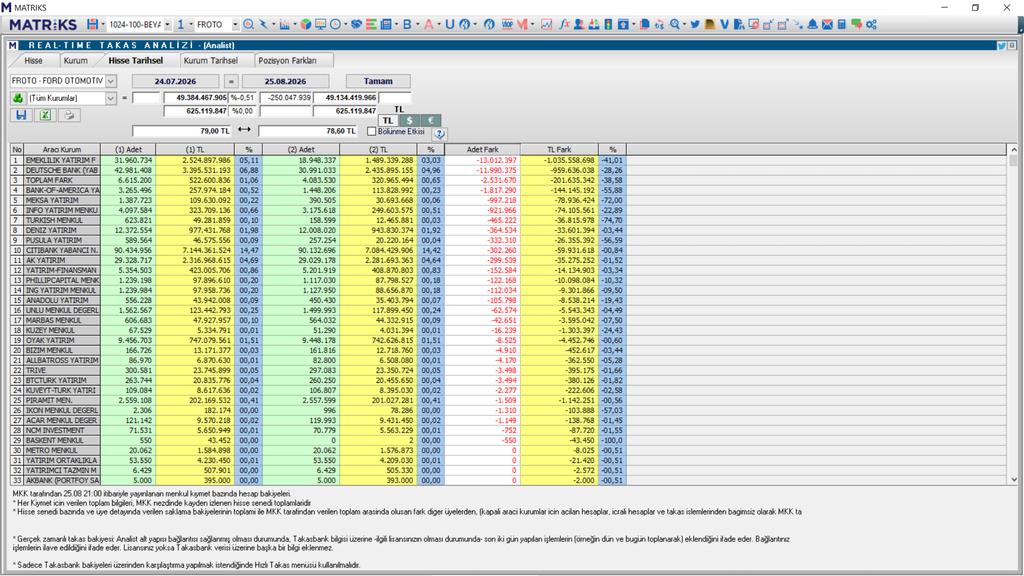Select the DEUTSCHE BANK row name

coord(62,170)
